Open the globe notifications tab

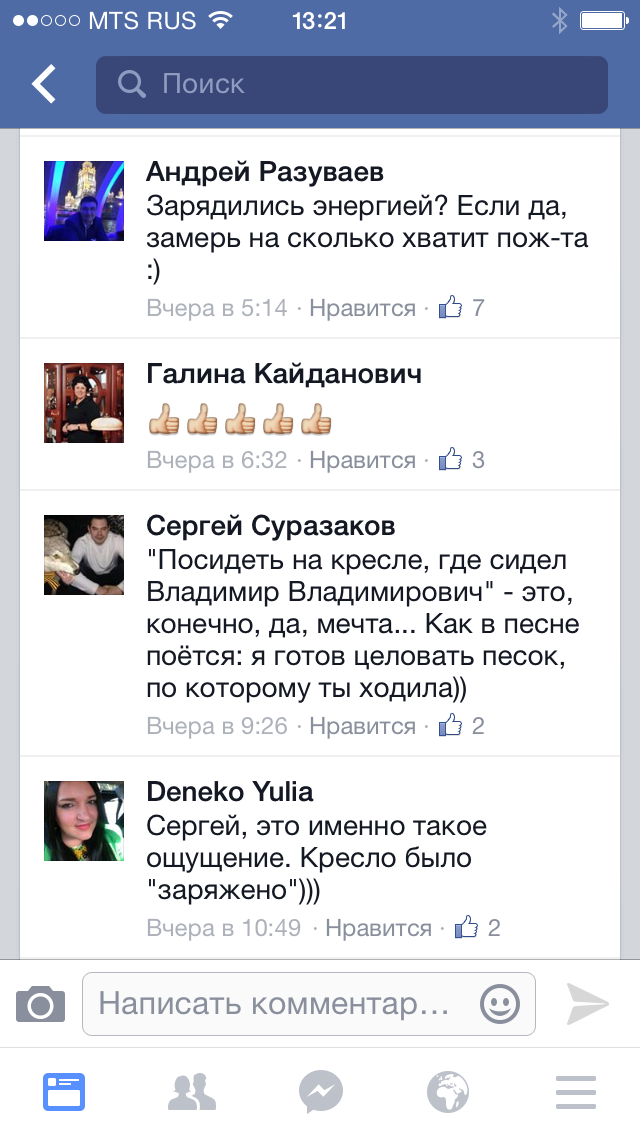coord(448,1092)
